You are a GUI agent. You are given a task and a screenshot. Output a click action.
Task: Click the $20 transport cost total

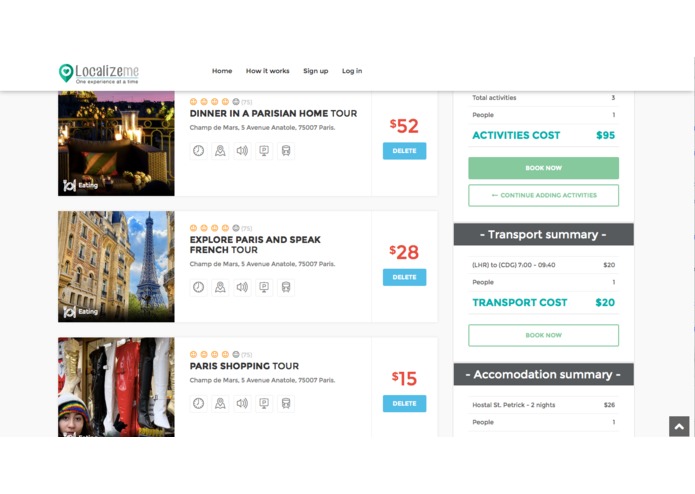click(x=605, y=303)
